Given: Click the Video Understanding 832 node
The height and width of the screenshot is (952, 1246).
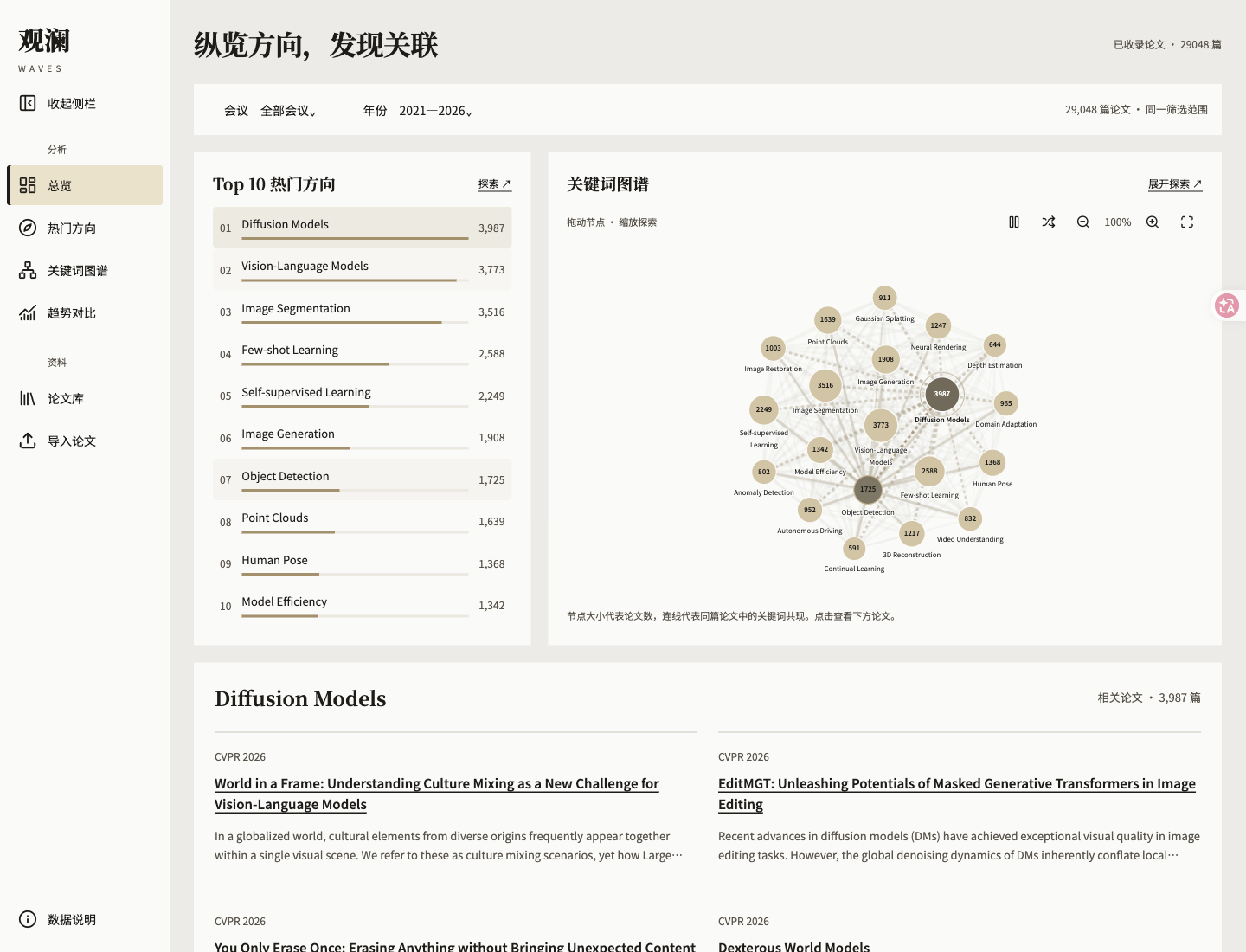Looking at the screenshot, I should click(x=970, y=518).
